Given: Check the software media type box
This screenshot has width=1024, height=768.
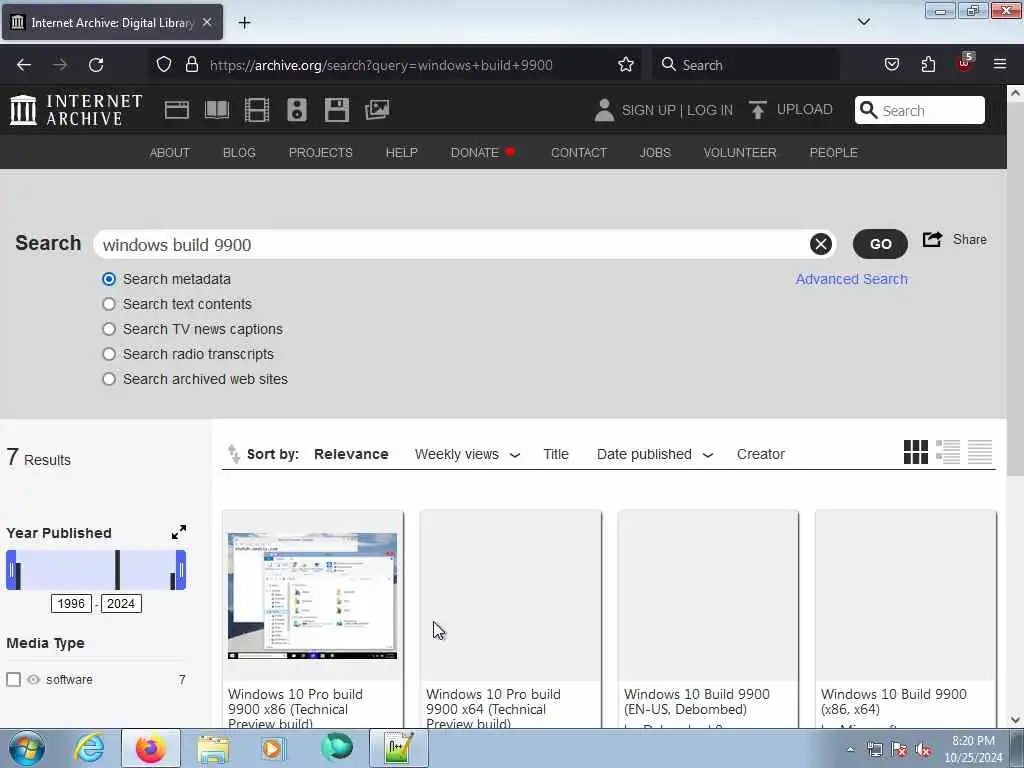Looking at the screenshot, I should point(14,679).
